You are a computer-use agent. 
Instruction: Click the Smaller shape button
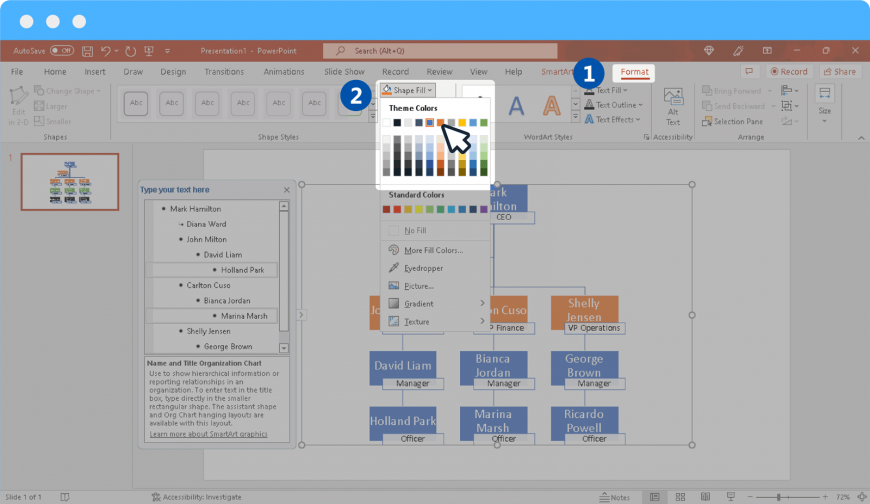pos(53,121)
